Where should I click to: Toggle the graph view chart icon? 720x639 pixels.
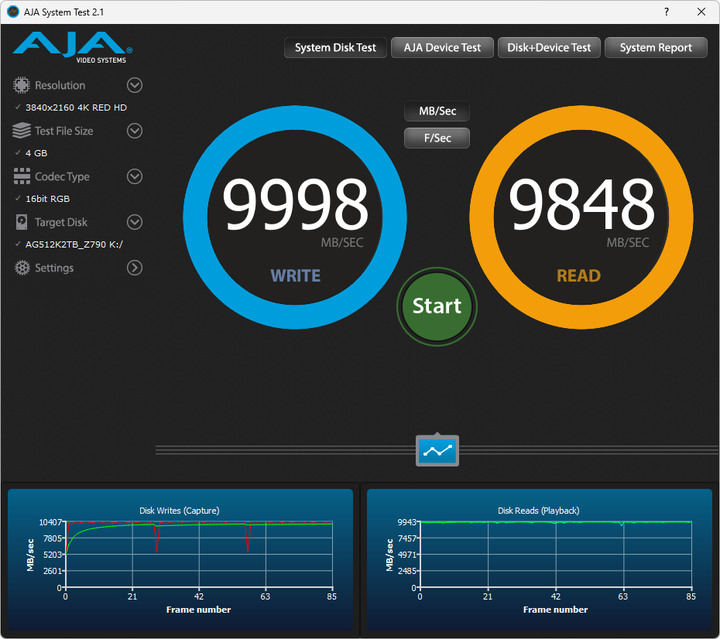pos(437,450)
